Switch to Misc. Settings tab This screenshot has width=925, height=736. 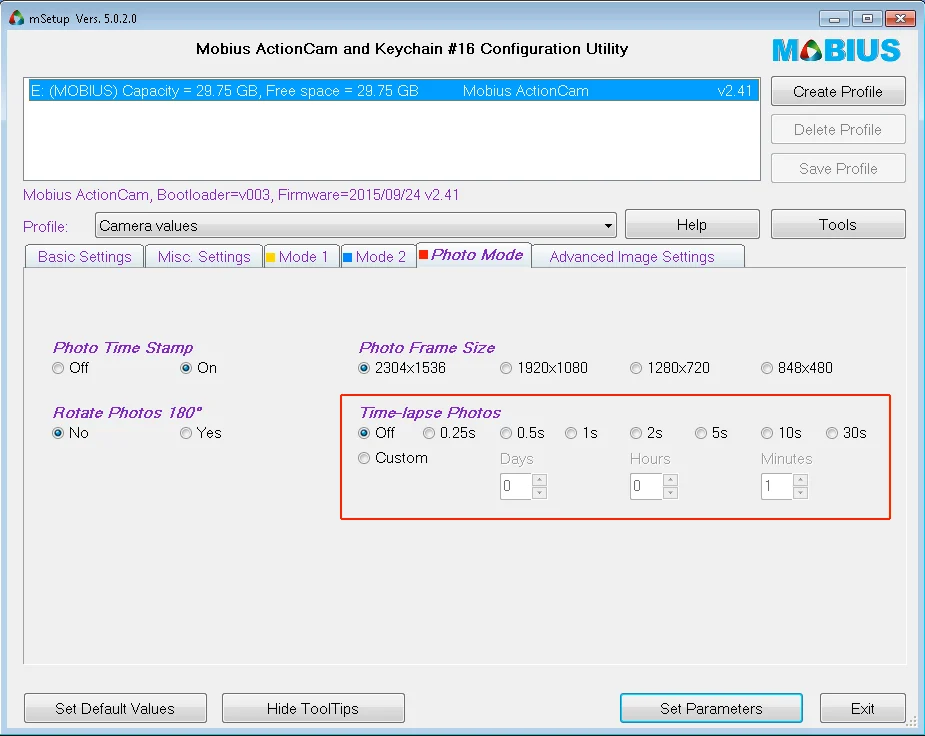[x=204, y=257]
